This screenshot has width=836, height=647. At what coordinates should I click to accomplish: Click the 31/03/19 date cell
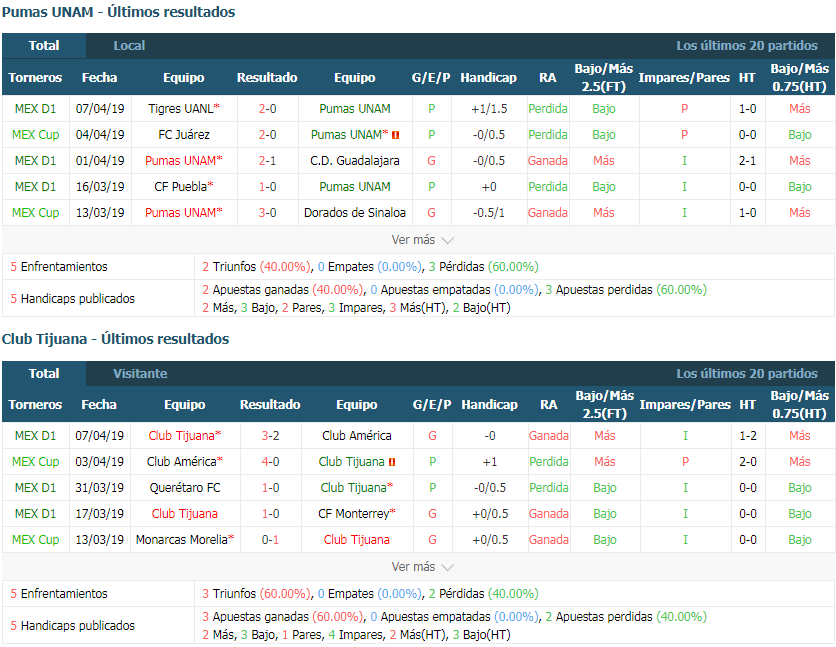(x=99, y=488)
